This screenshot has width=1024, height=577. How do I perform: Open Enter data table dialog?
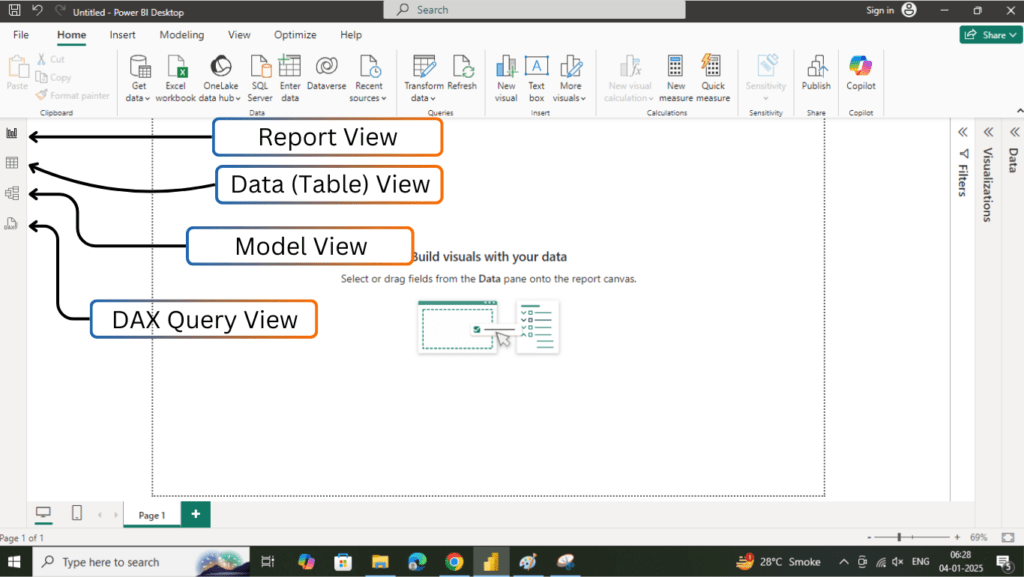tap(290, 79)
